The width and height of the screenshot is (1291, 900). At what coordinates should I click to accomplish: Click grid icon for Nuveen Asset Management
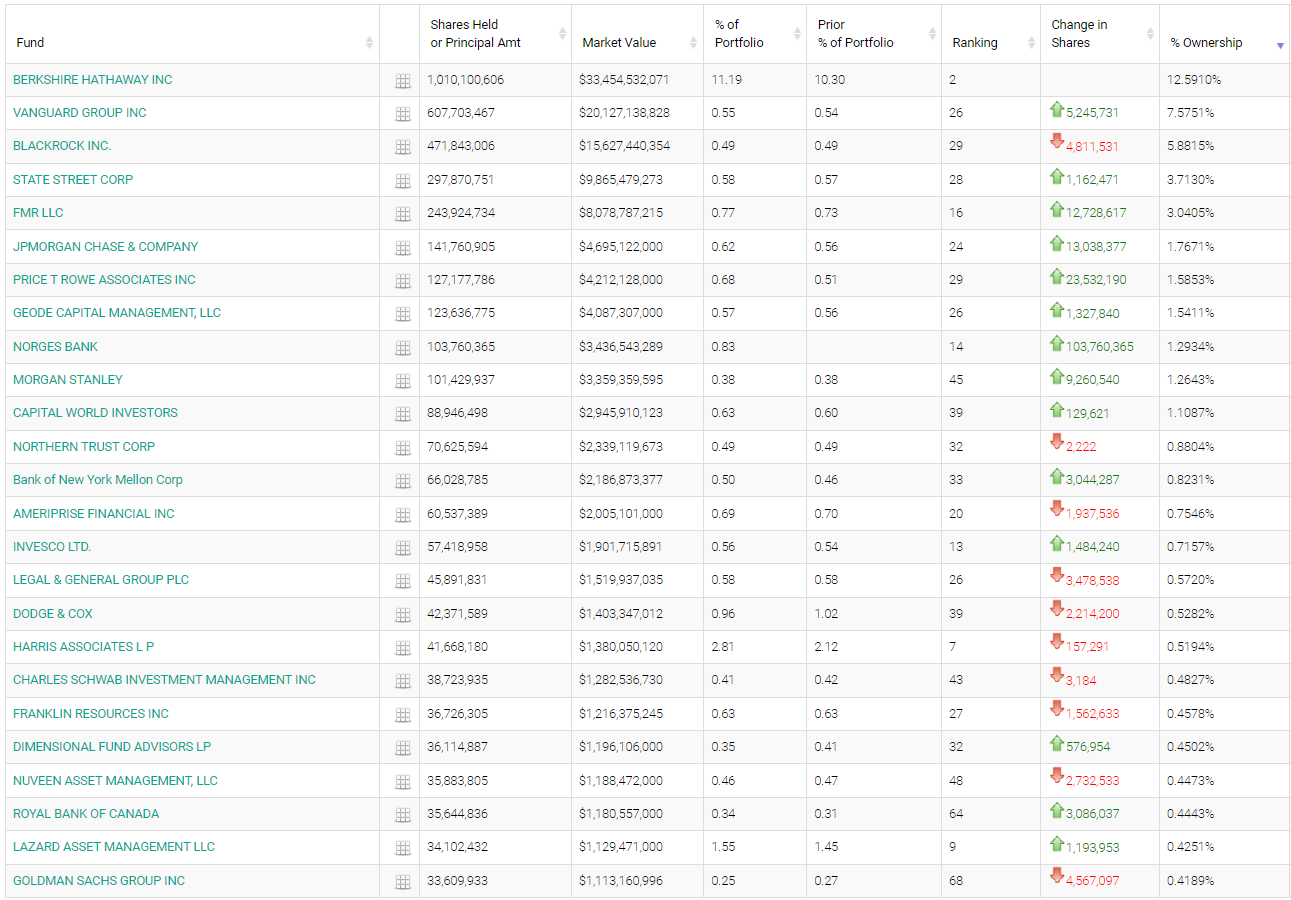(403, 782)
